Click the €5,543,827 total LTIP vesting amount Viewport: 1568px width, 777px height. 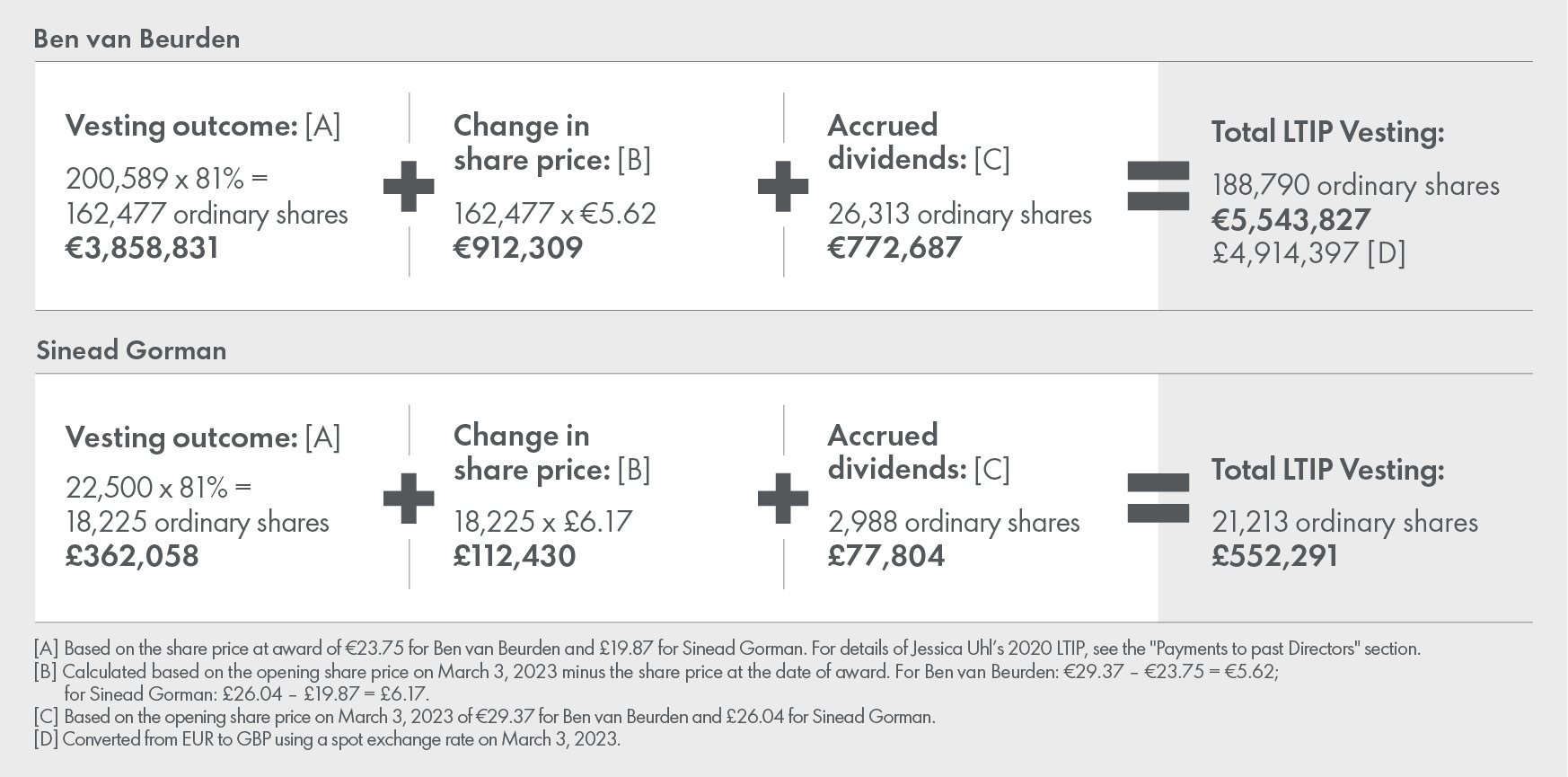1291,220
